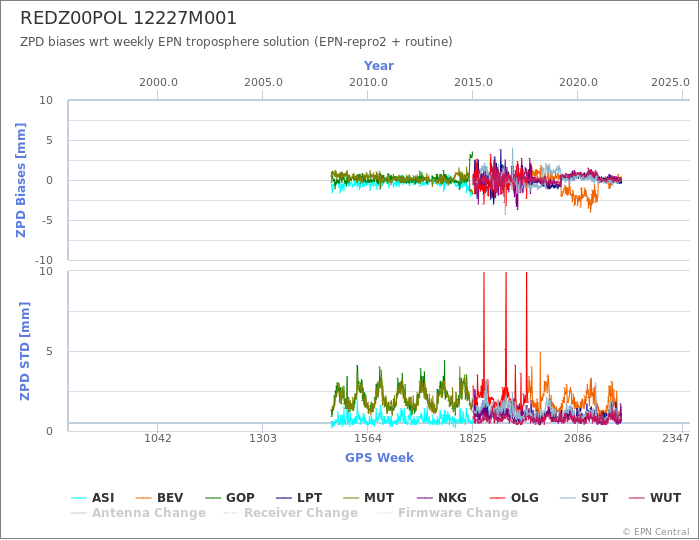Click the ZPD Biases [mm] axis label
This screenshot has width=700, height=540.
[21, 180]
